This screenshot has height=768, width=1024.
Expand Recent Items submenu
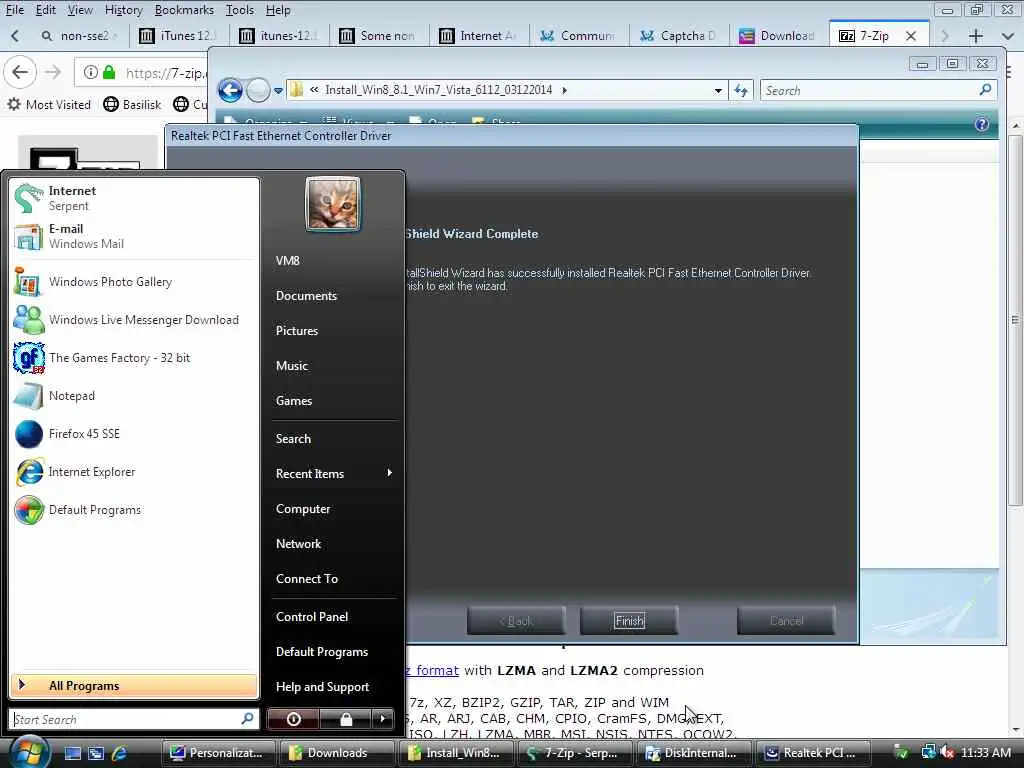click(x=333, y=473)
